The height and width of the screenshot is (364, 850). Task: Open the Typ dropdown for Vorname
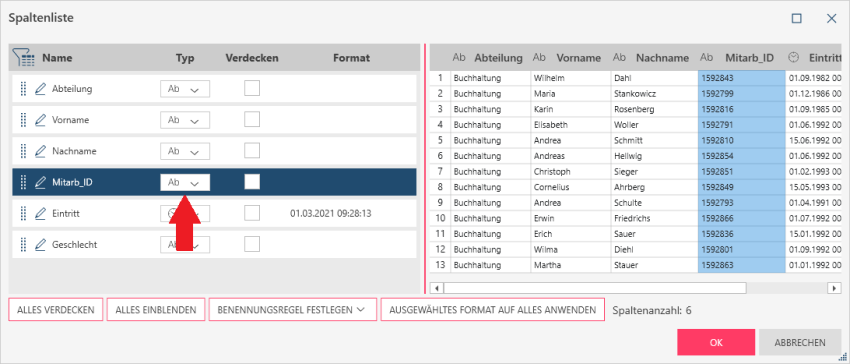185,120
